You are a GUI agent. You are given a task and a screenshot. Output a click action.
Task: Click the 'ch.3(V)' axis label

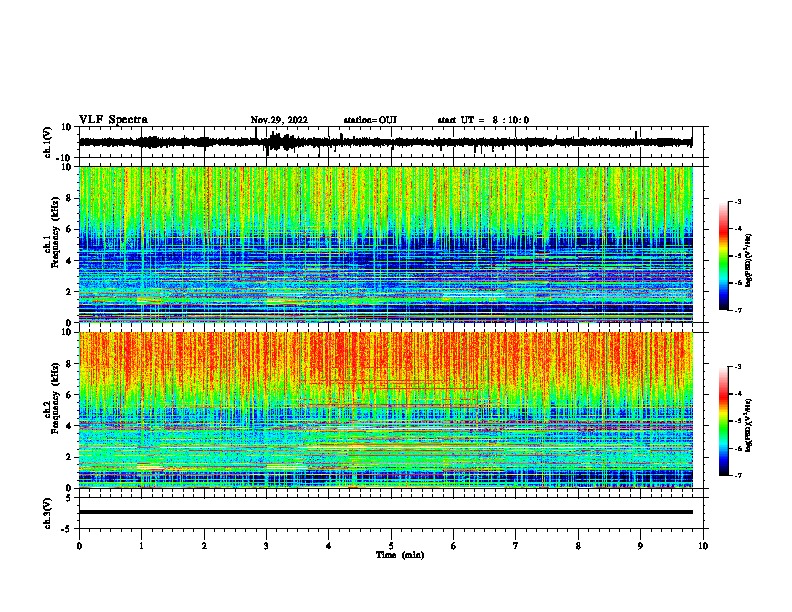click(47, 513)
